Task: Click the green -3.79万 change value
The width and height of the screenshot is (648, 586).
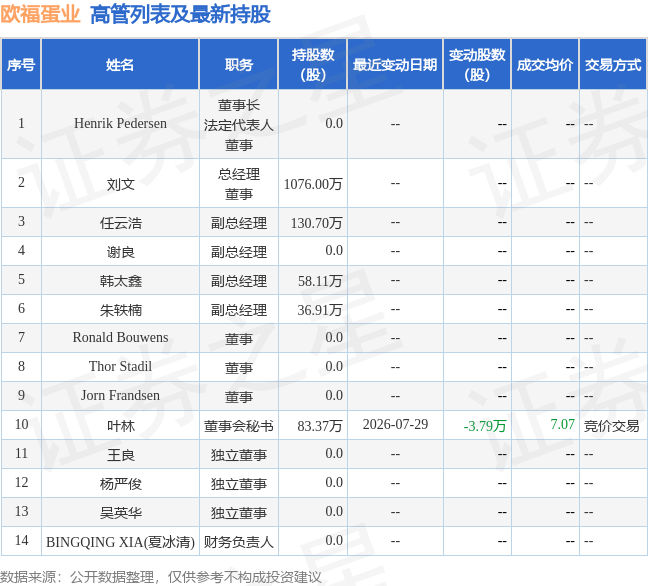Action: pos(485,426)
